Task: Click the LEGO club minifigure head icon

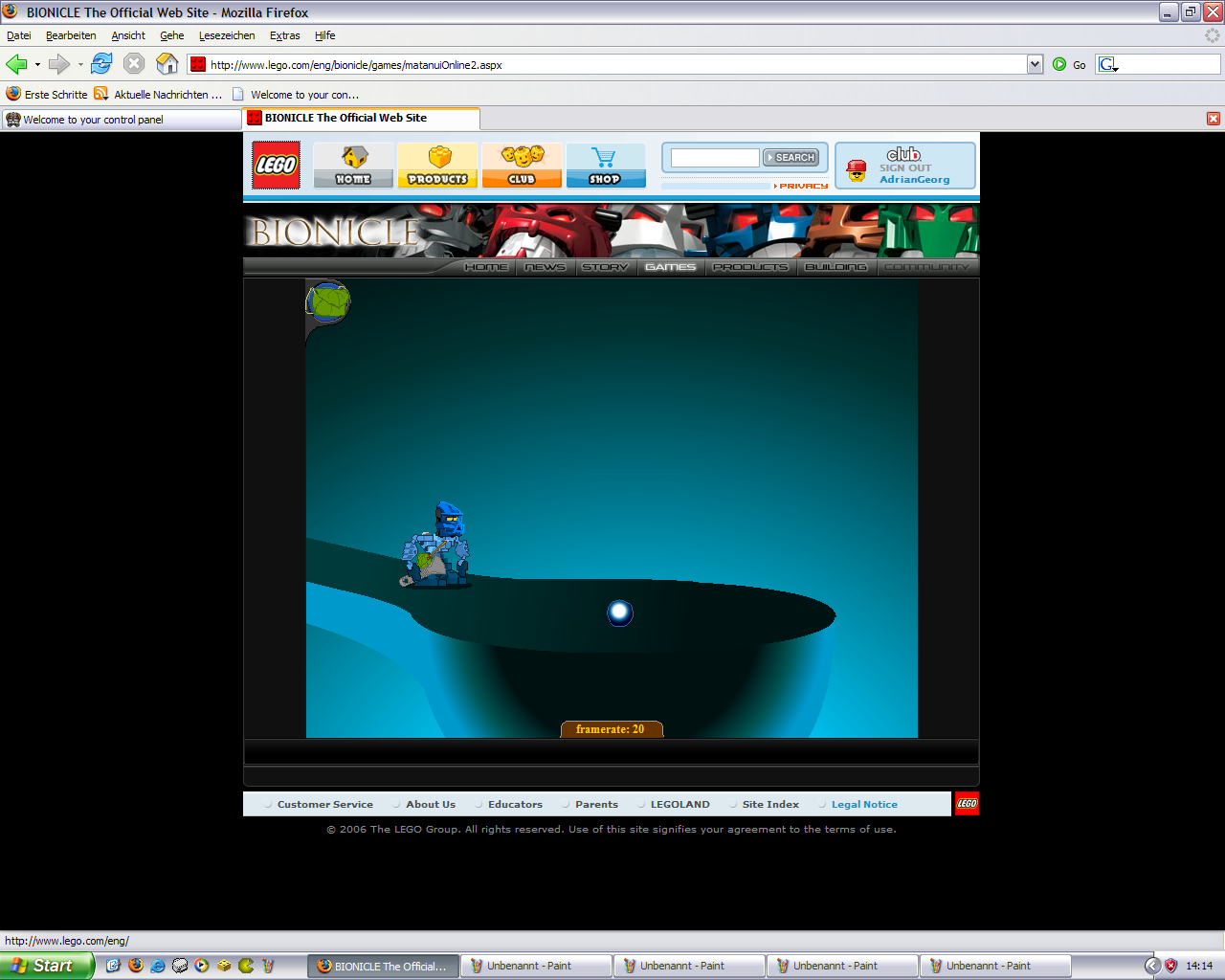Action: (857, 170)
